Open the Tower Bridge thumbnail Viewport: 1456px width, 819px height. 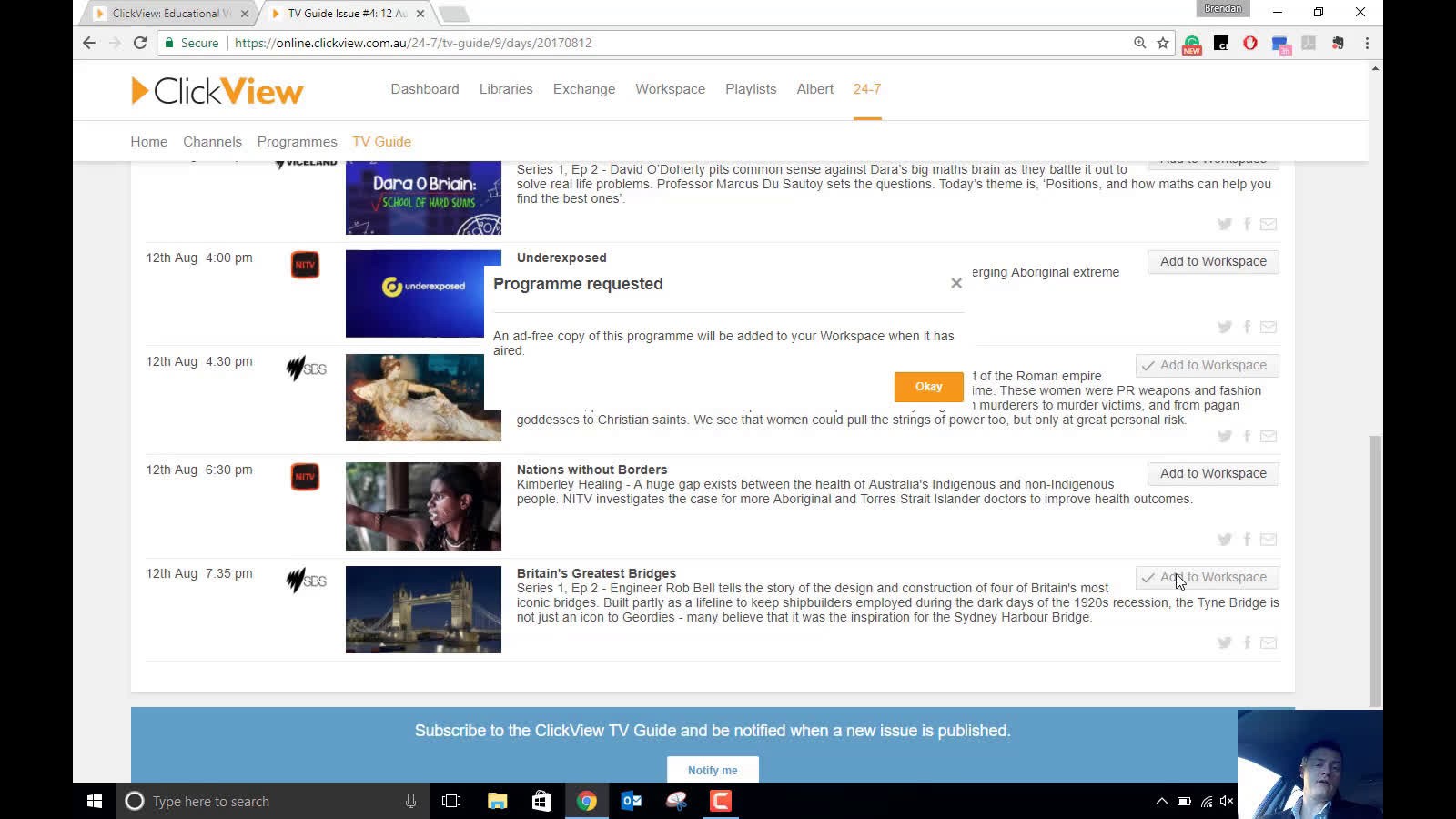tap(423, 610)
